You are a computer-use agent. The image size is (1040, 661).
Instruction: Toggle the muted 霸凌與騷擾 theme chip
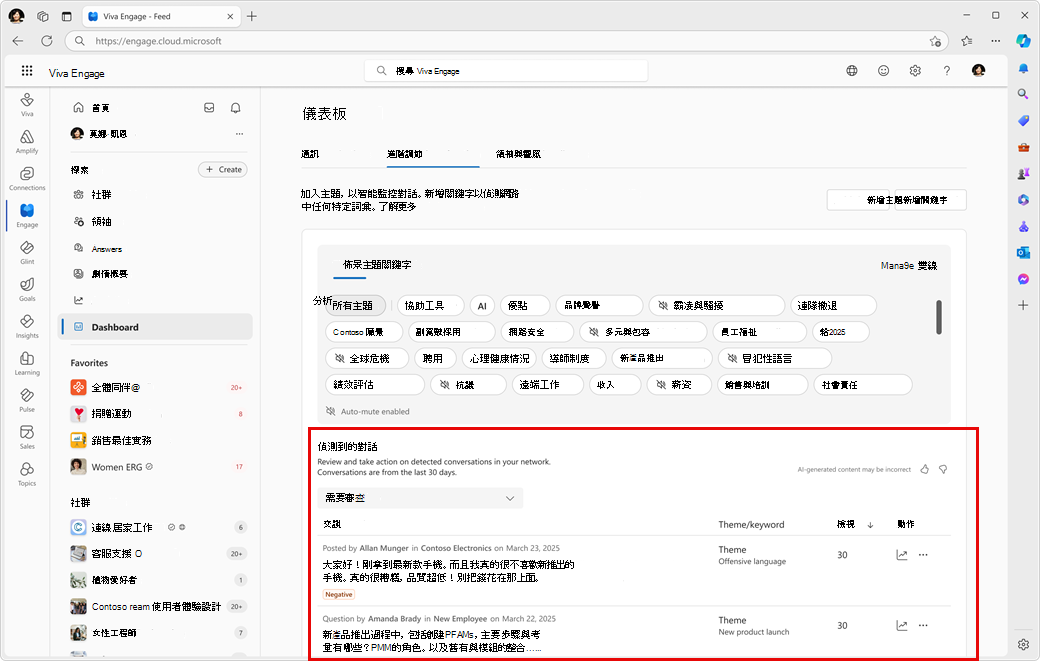pyautogui.click(x=716, y=306)
